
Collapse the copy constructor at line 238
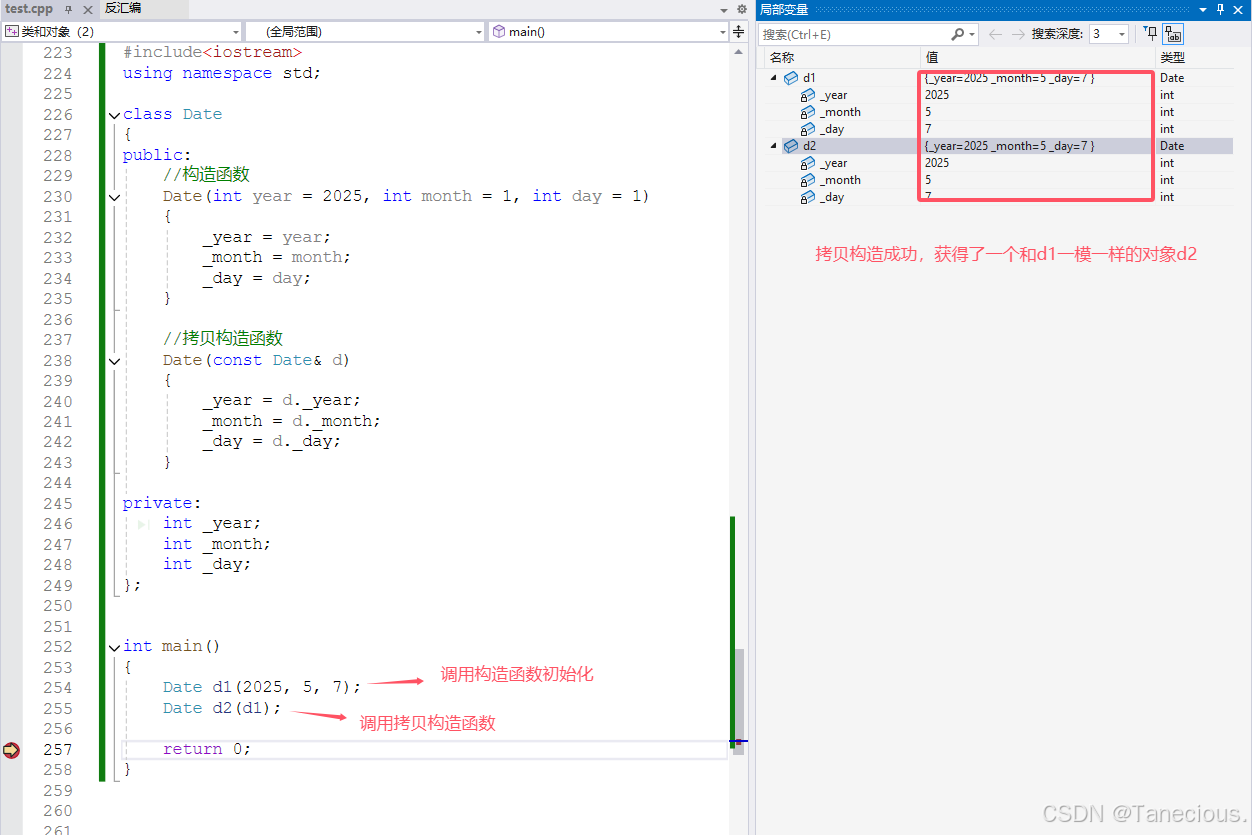(114, 361)
